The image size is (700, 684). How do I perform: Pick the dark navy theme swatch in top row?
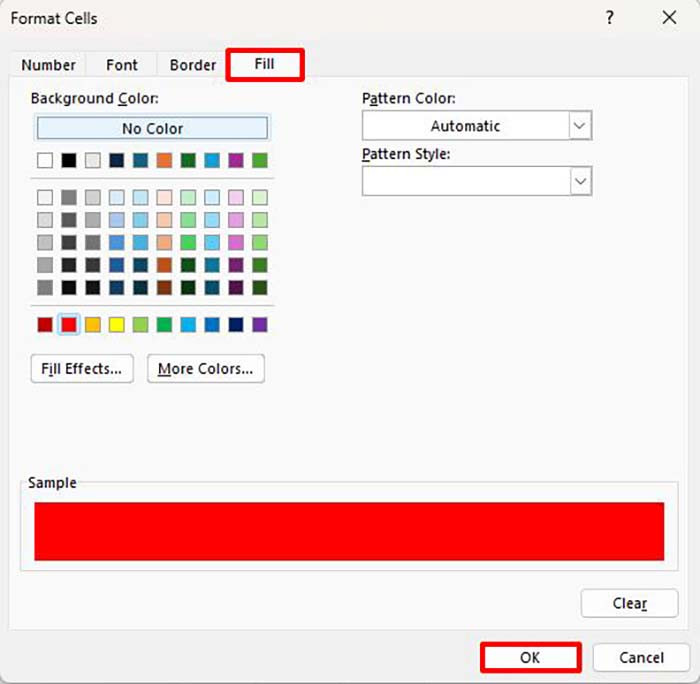point(117,160)
